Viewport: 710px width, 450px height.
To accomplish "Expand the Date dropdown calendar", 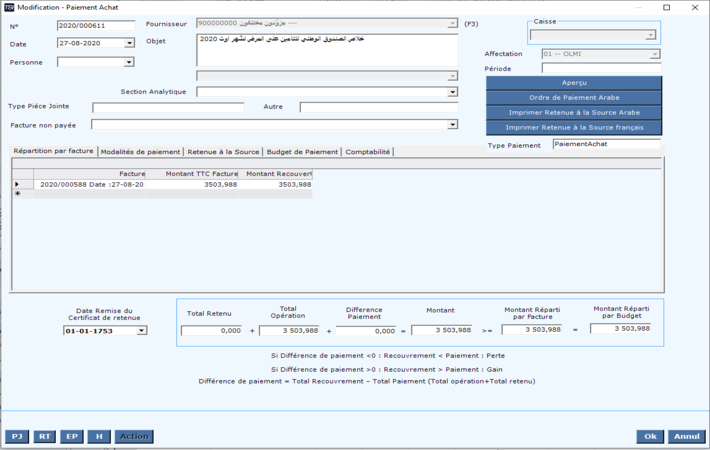I will click(129, 44).
